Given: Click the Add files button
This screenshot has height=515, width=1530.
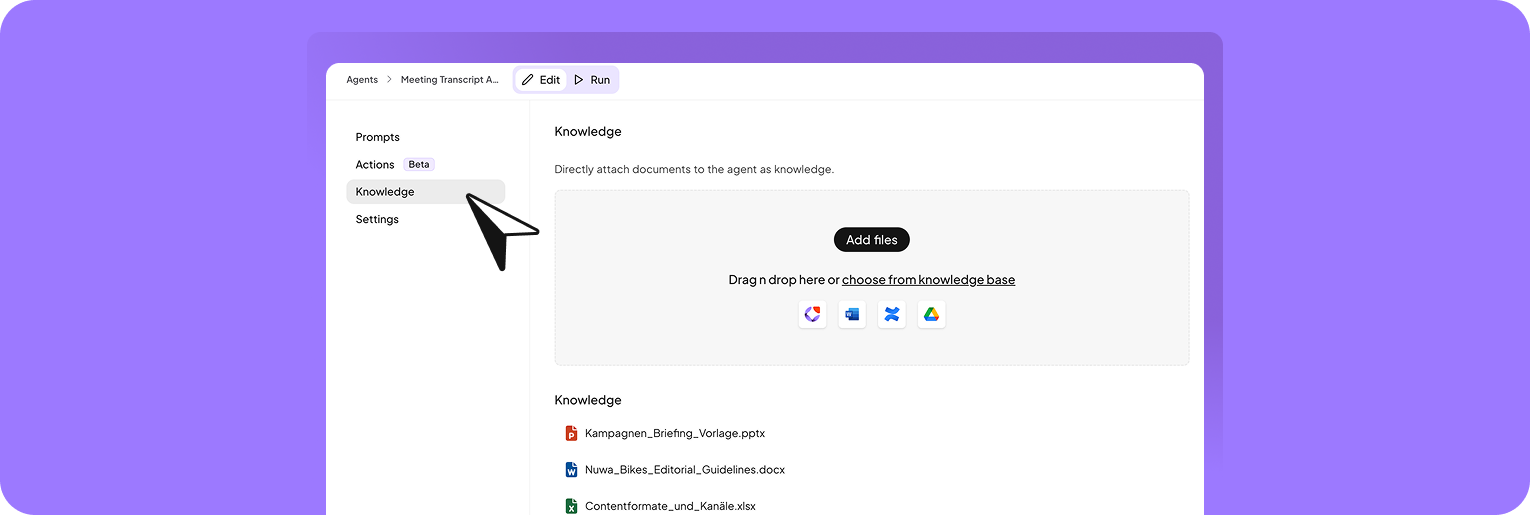Looking at the screenshot, I should pyautogui.click(x=872, y=240).
